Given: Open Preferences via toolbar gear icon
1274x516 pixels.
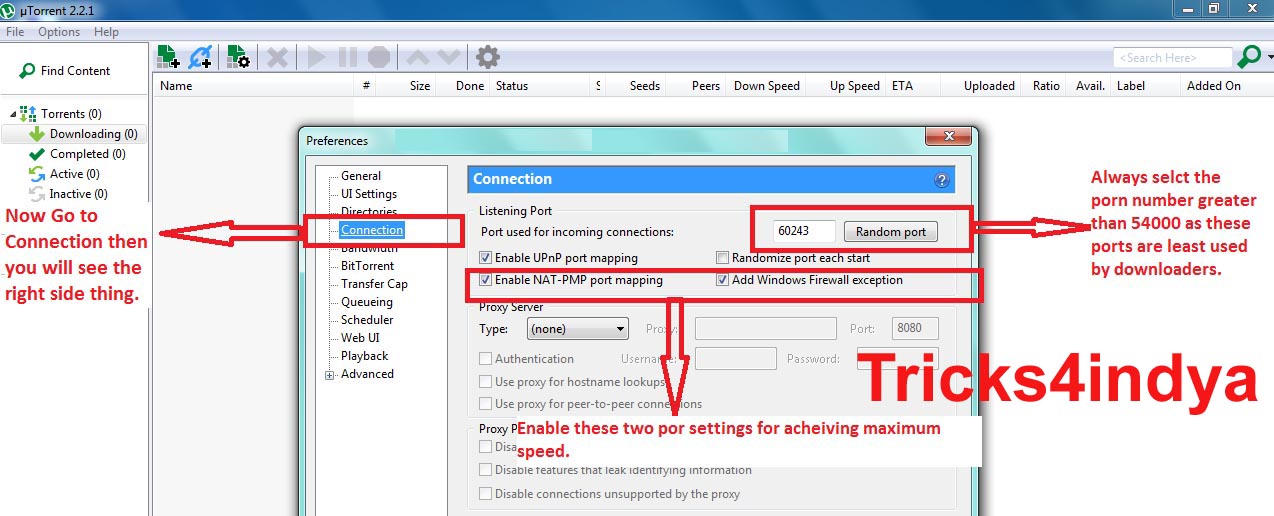Looking at the screenshot, I should tap(487, 57).
